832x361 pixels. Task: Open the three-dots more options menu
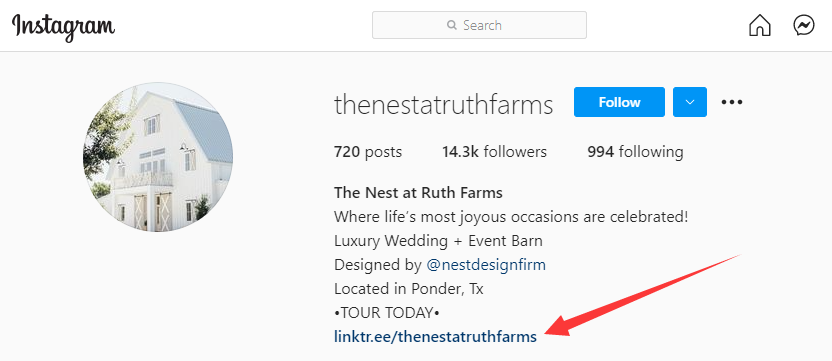(732, 102)
